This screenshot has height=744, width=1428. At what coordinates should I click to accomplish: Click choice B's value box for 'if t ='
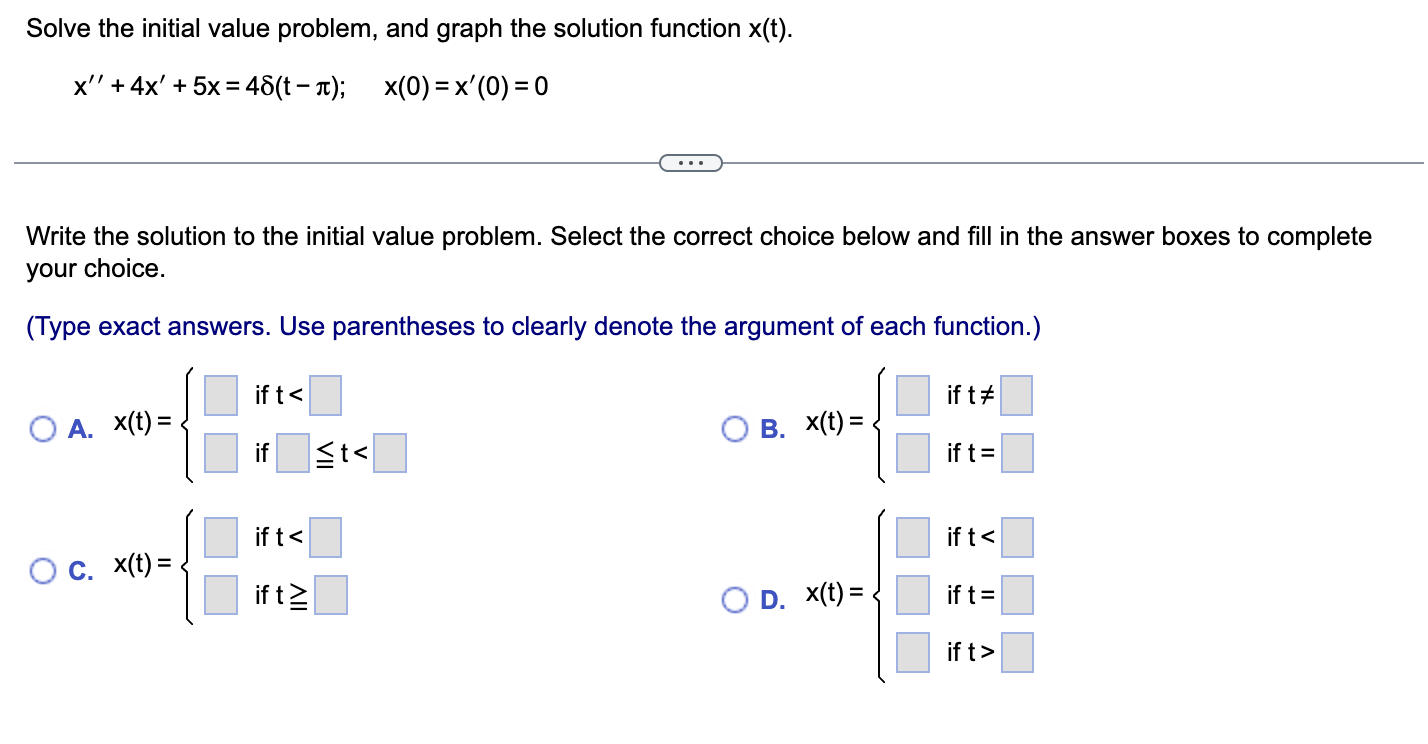pyautogui.click(x=912, y=452)
